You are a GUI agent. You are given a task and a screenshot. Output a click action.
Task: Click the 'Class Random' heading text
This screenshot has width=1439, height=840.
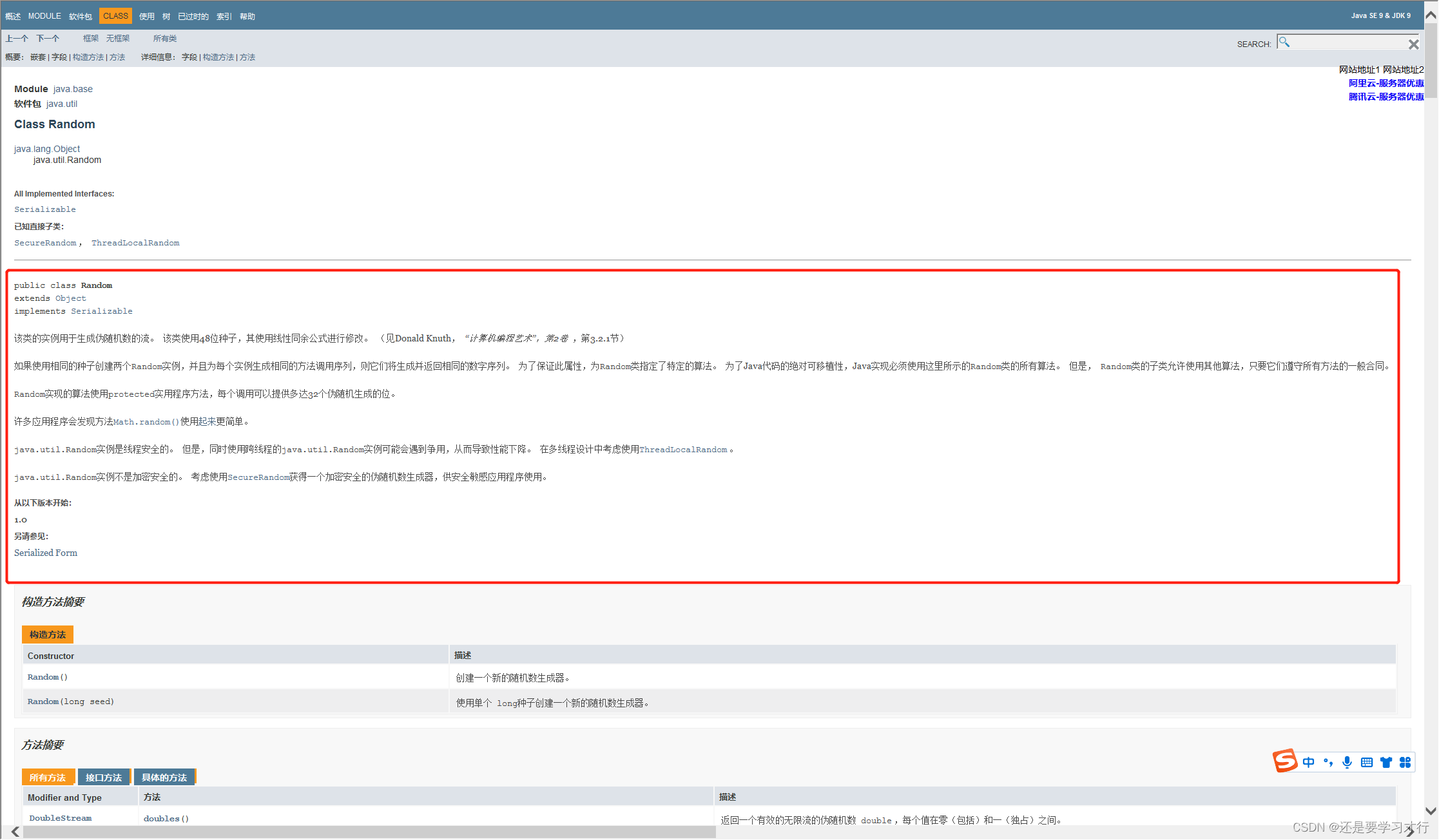(55, 124)
